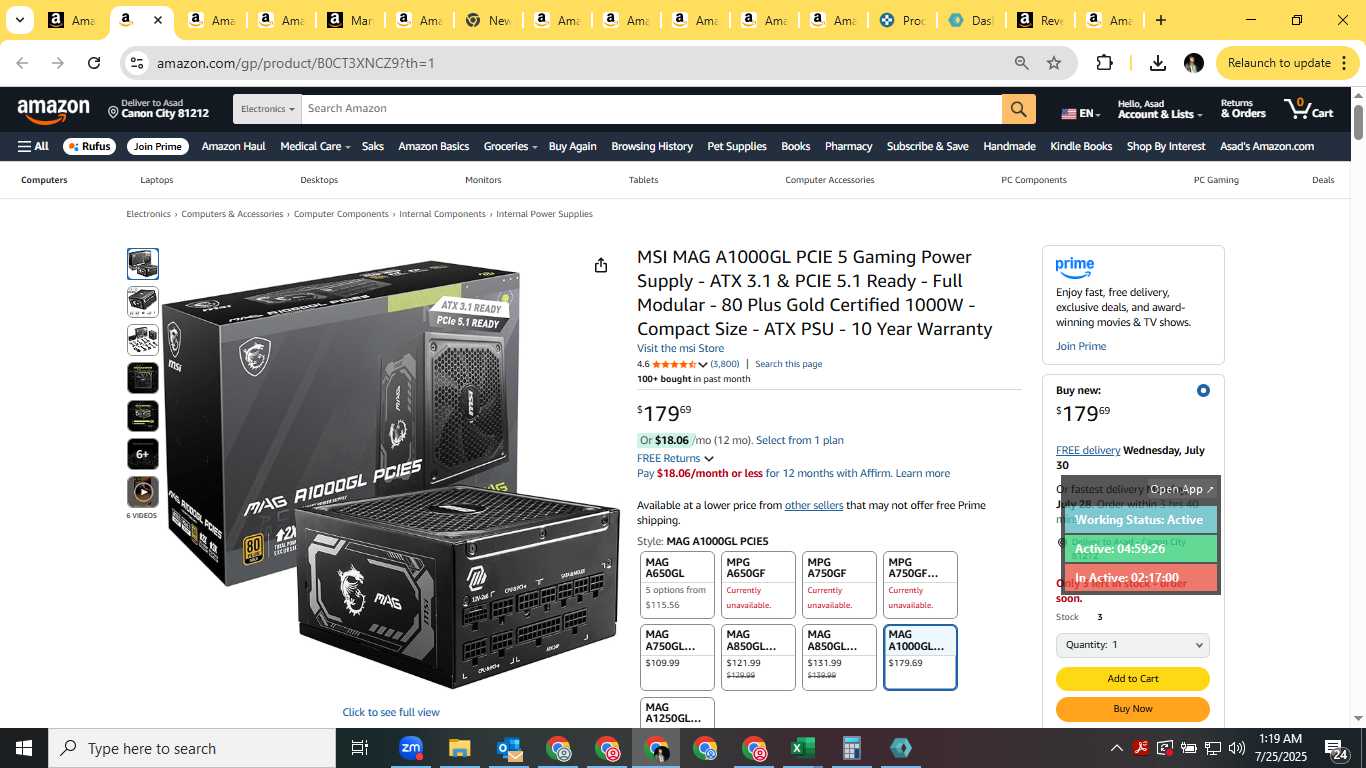Expand FREE Returns details

[709, 458]
